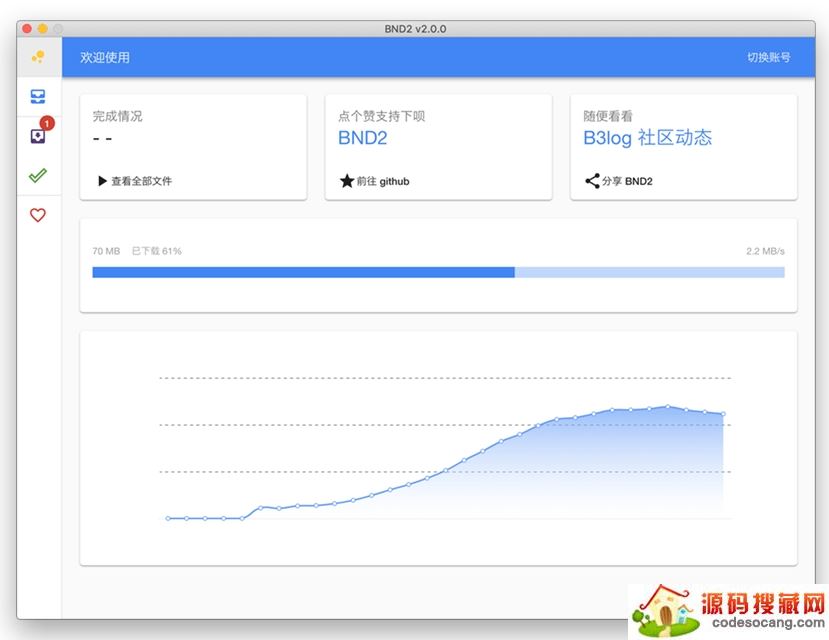Click the 70 MB size text

click(106, 251)
